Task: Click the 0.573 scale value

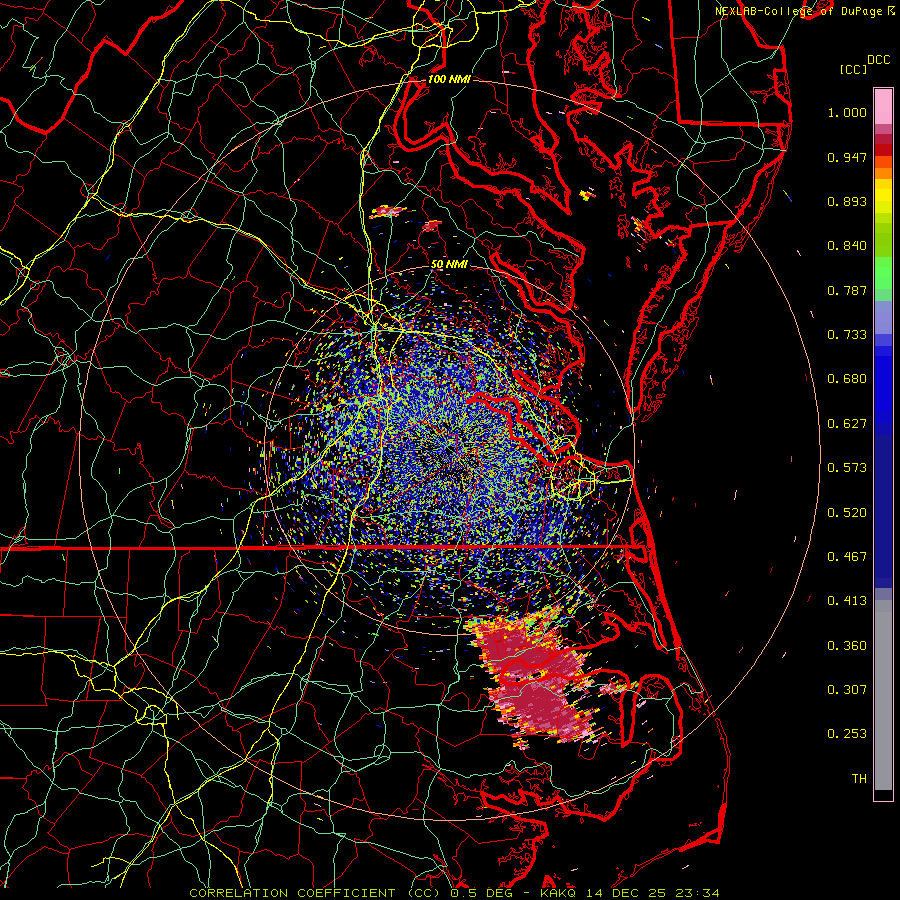Action: (847, 468)
